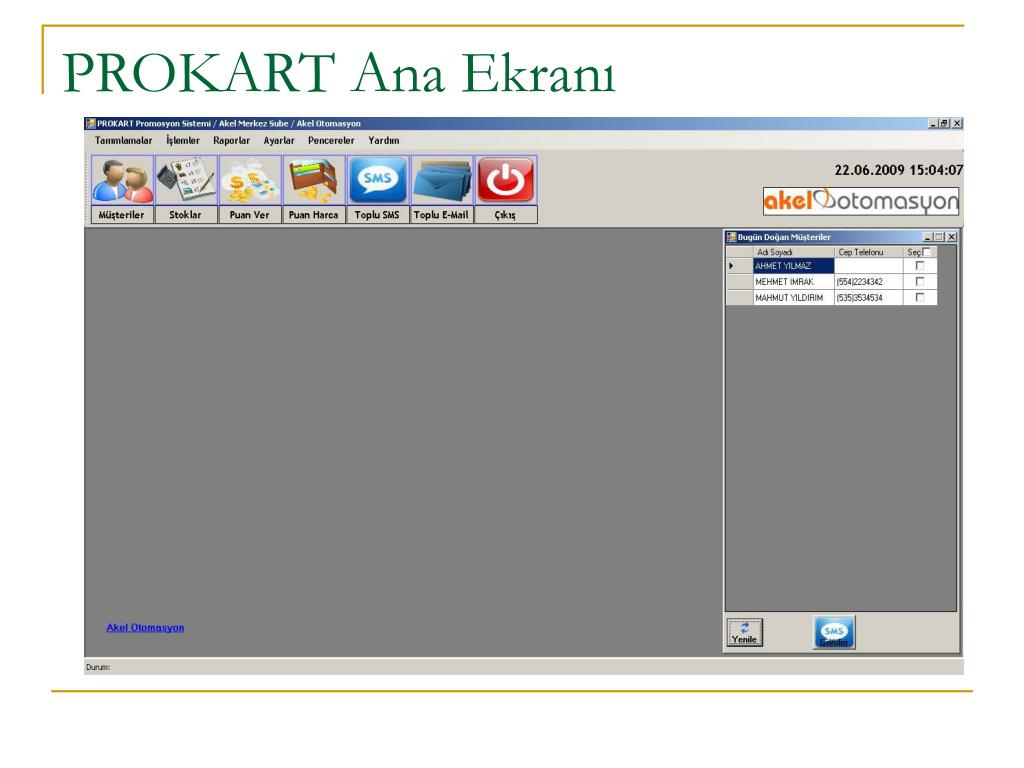Check the box for MAHMUT YILDIRIM
Screen dimensions: 1024x768
coord(920,297)
